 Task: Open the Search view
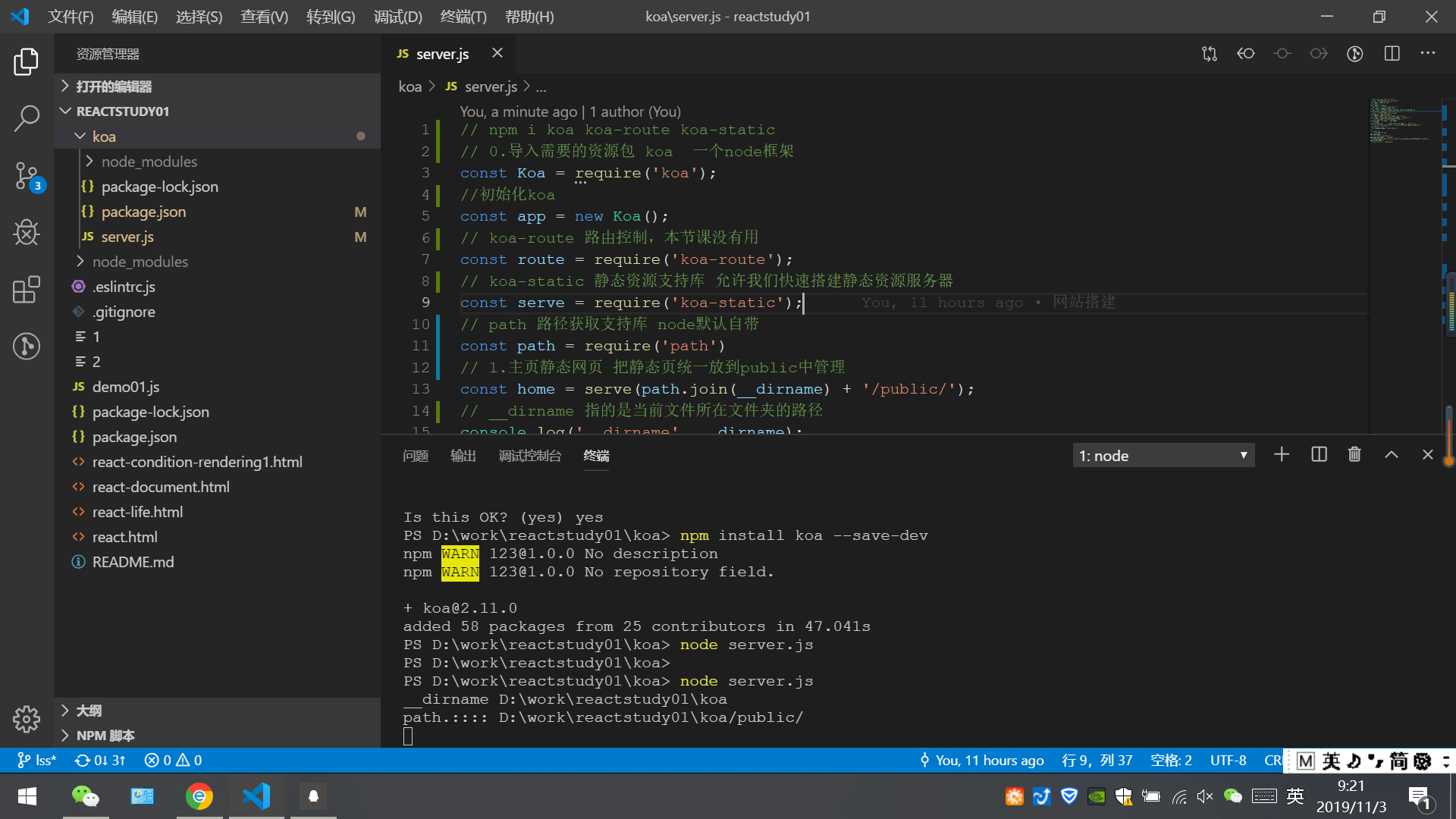coord(27,118)
